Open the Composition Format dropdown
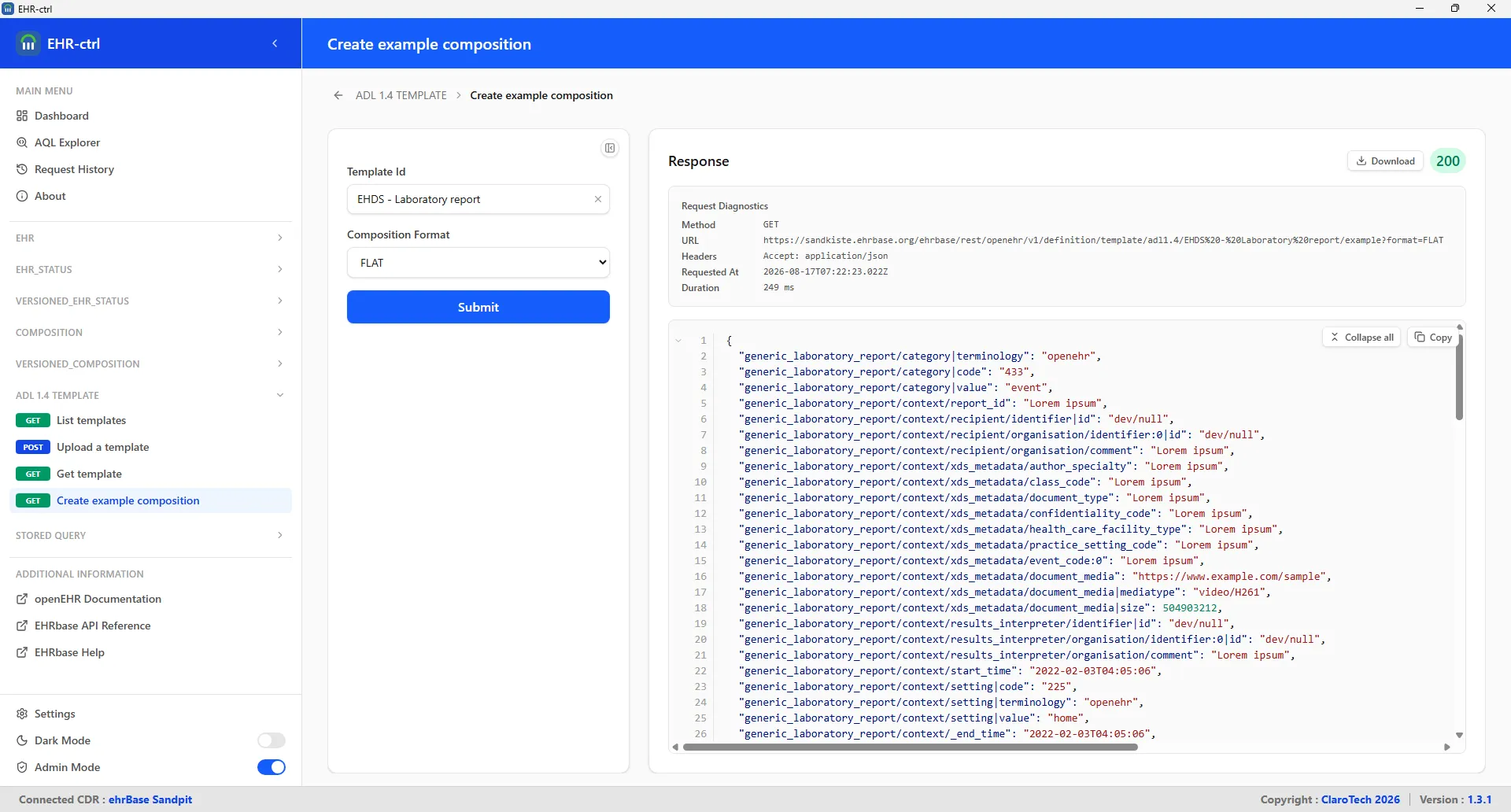 pyautogui.click(x=478, y=263)
